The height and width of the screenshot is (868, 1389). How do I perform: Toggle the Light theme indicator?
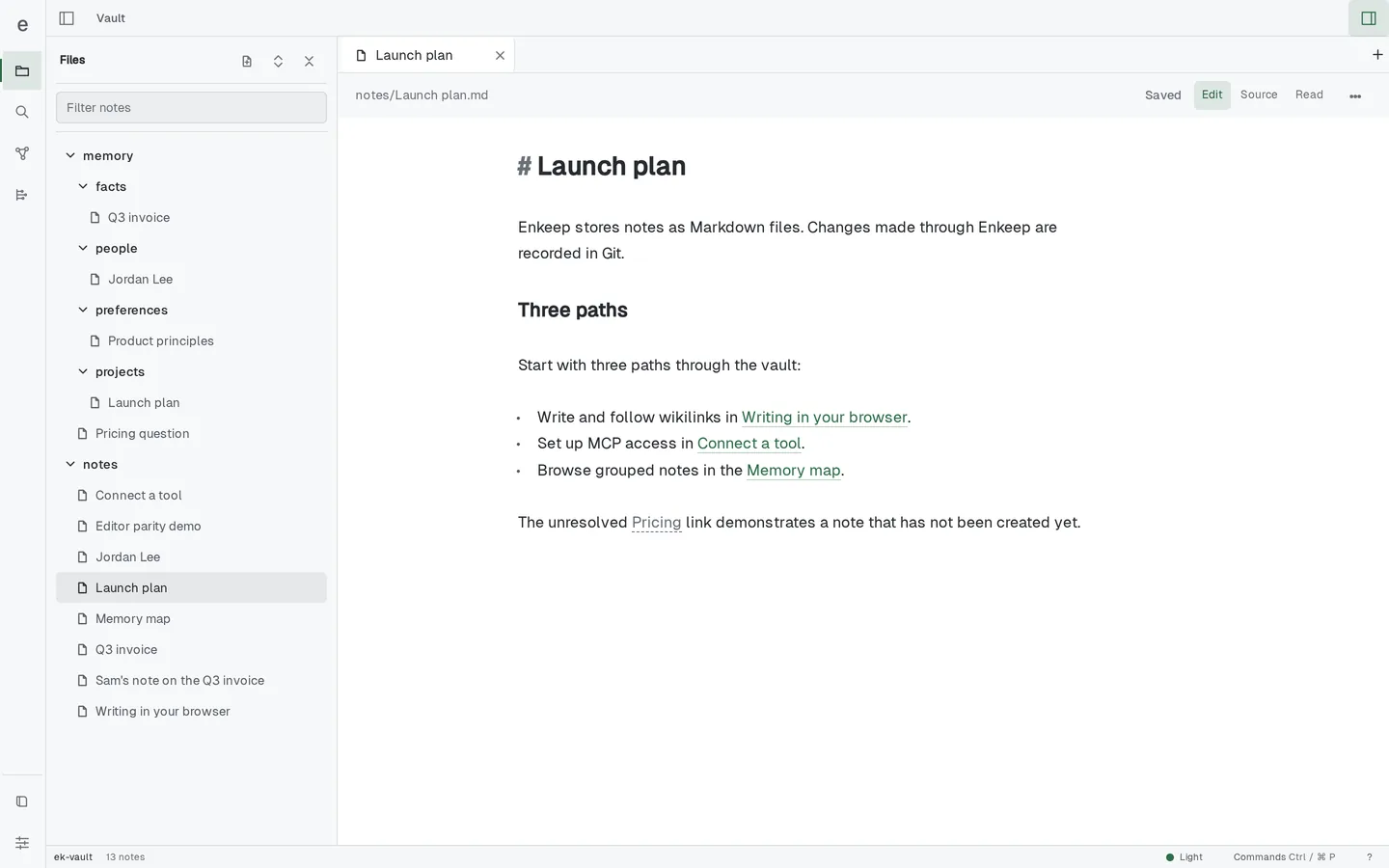[x=1185, y=857]
